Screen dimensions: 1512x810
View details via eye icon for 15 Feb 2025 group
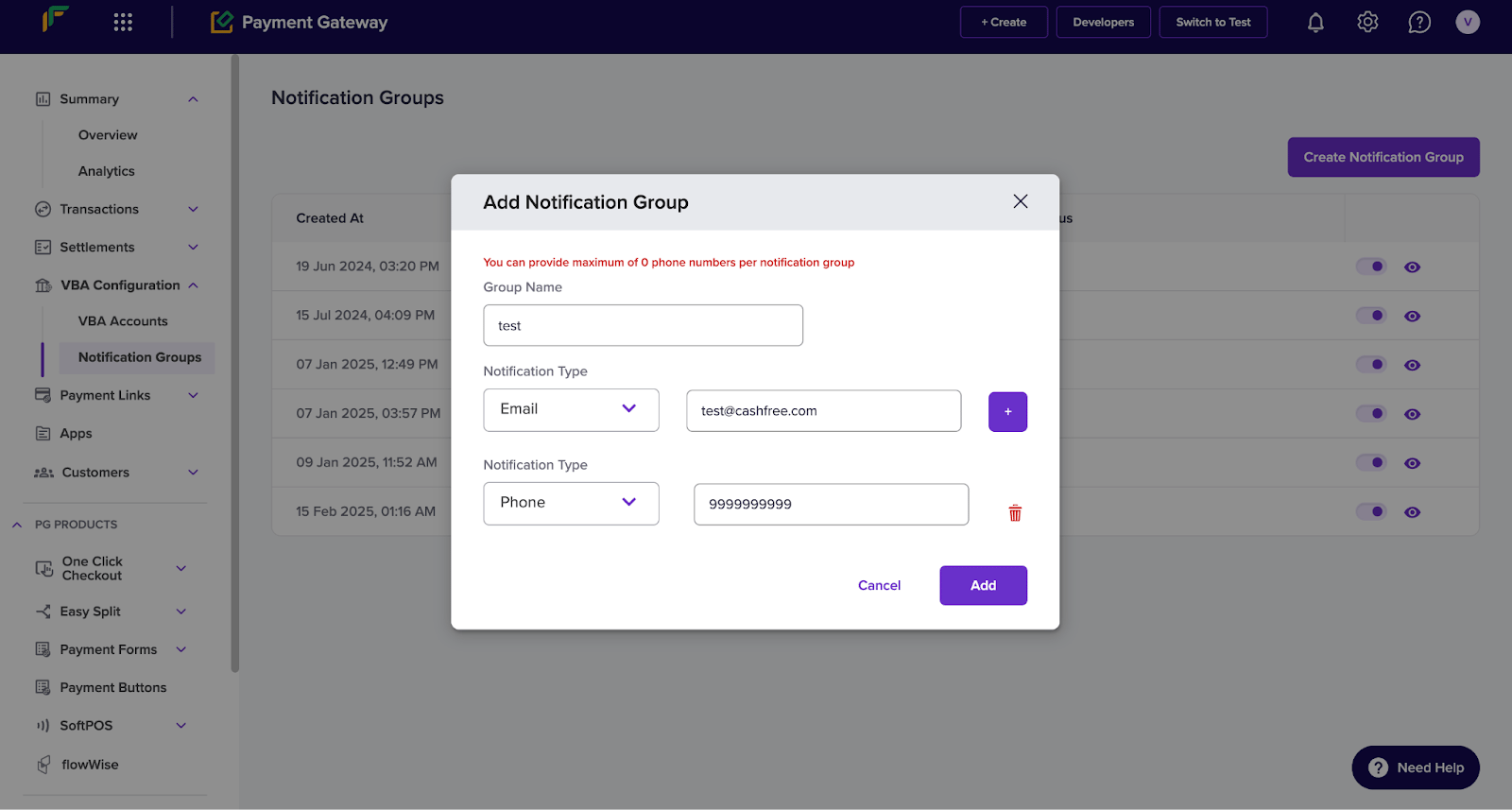tap(1412, 512)
